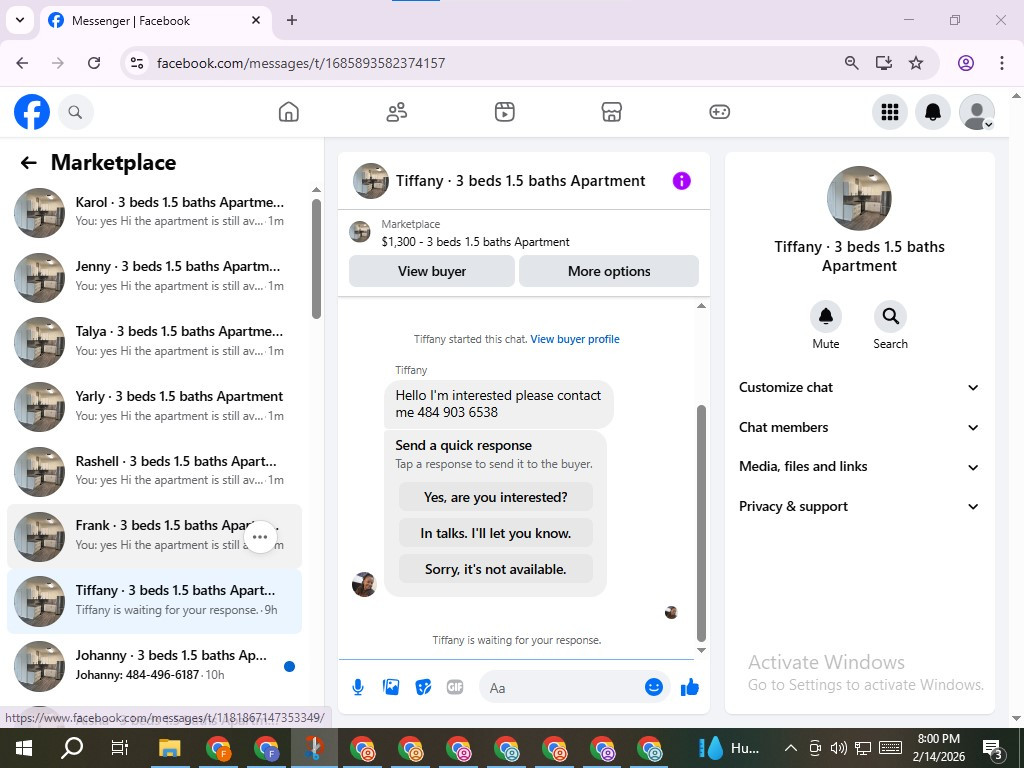
Task: Expand Customize chat section
Action: click(859, 388)
